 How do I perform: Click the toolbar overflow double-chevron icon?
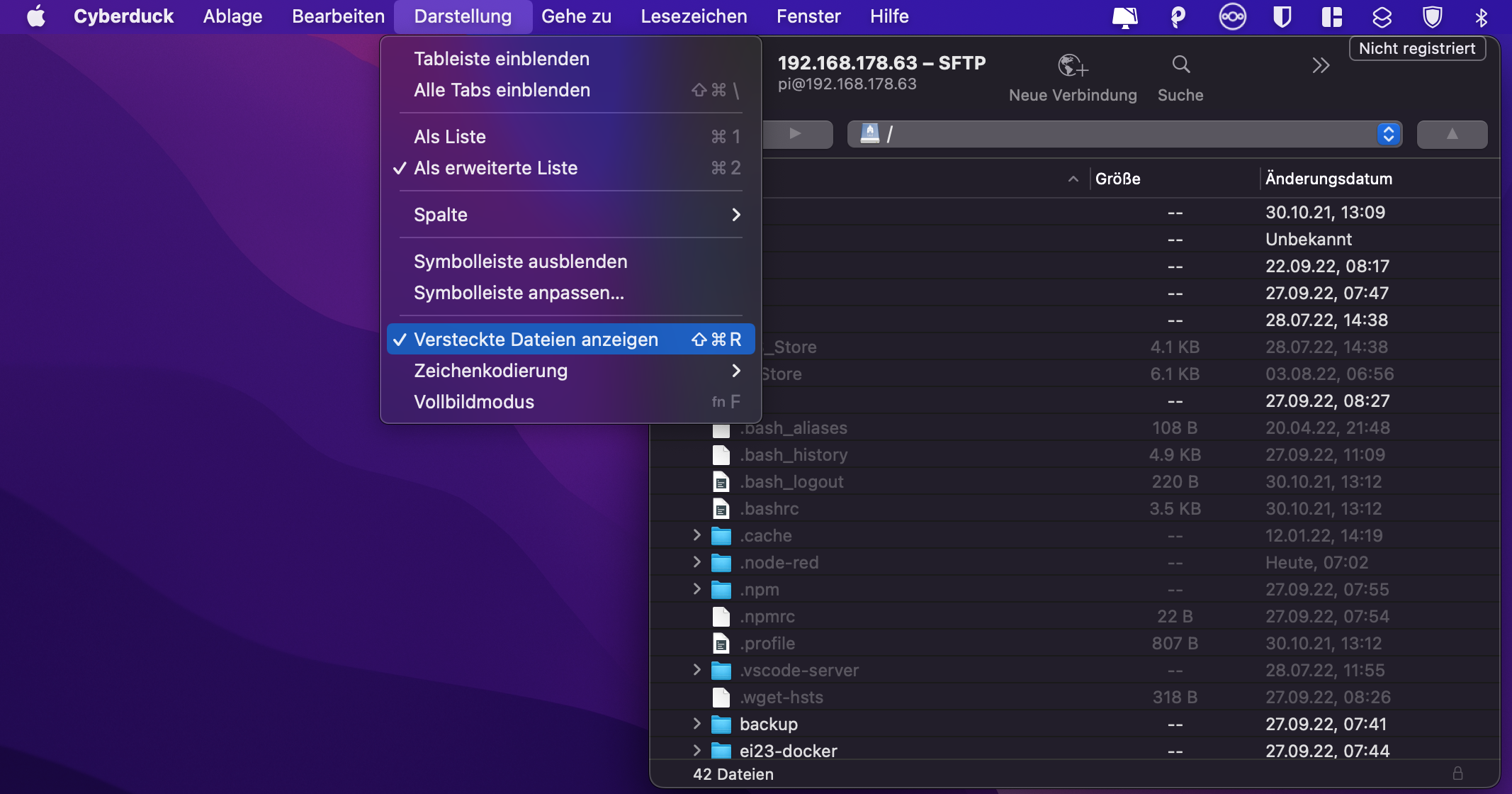[x=1320, y=66]
